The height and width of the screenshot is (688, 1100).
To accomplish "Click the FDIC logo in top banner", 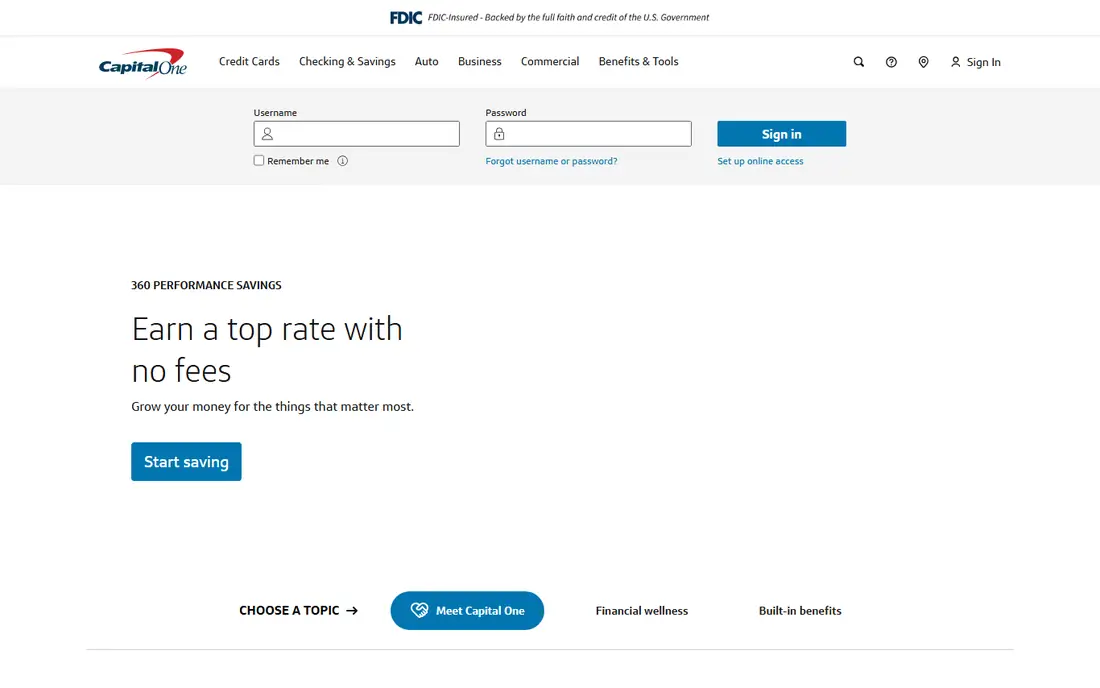I will [x=406, y=18].
